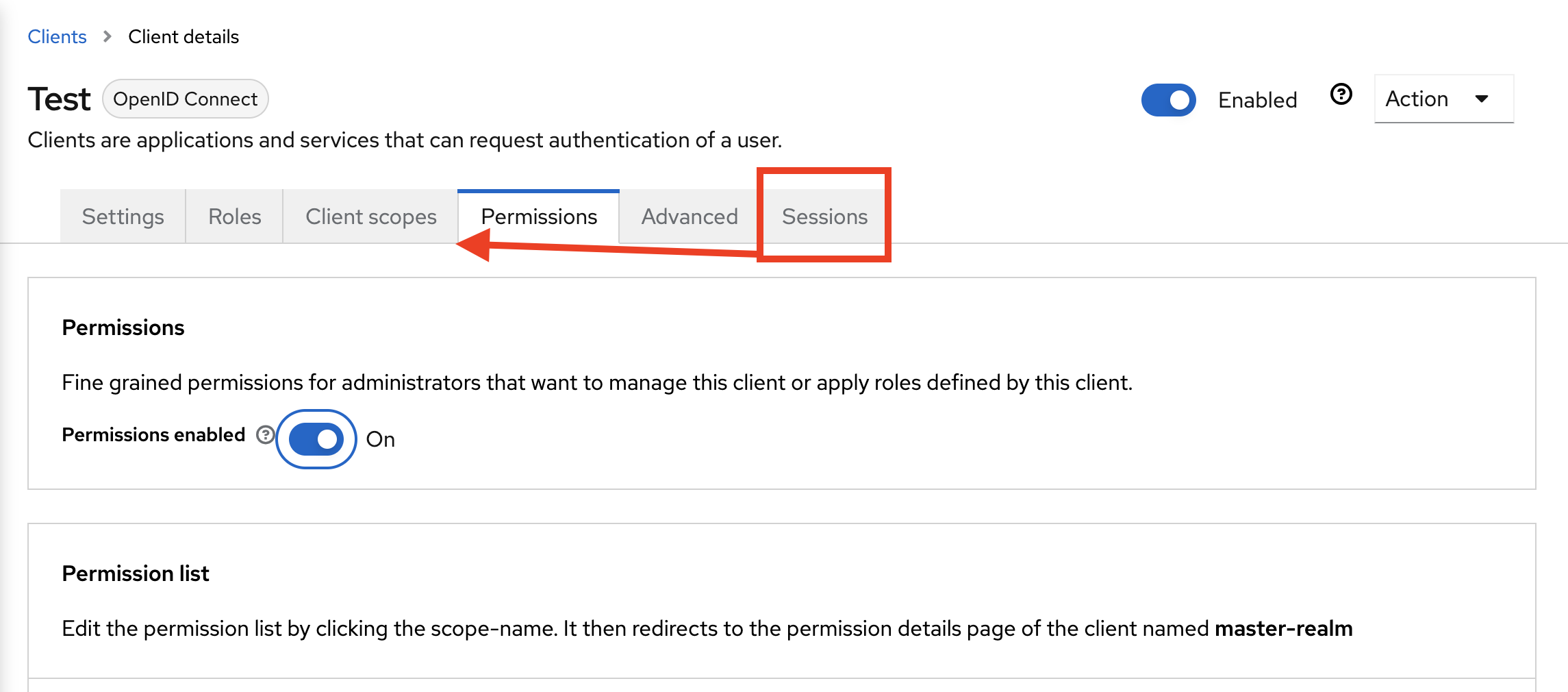Click the client name heading Test

click(x=59, y=97)
